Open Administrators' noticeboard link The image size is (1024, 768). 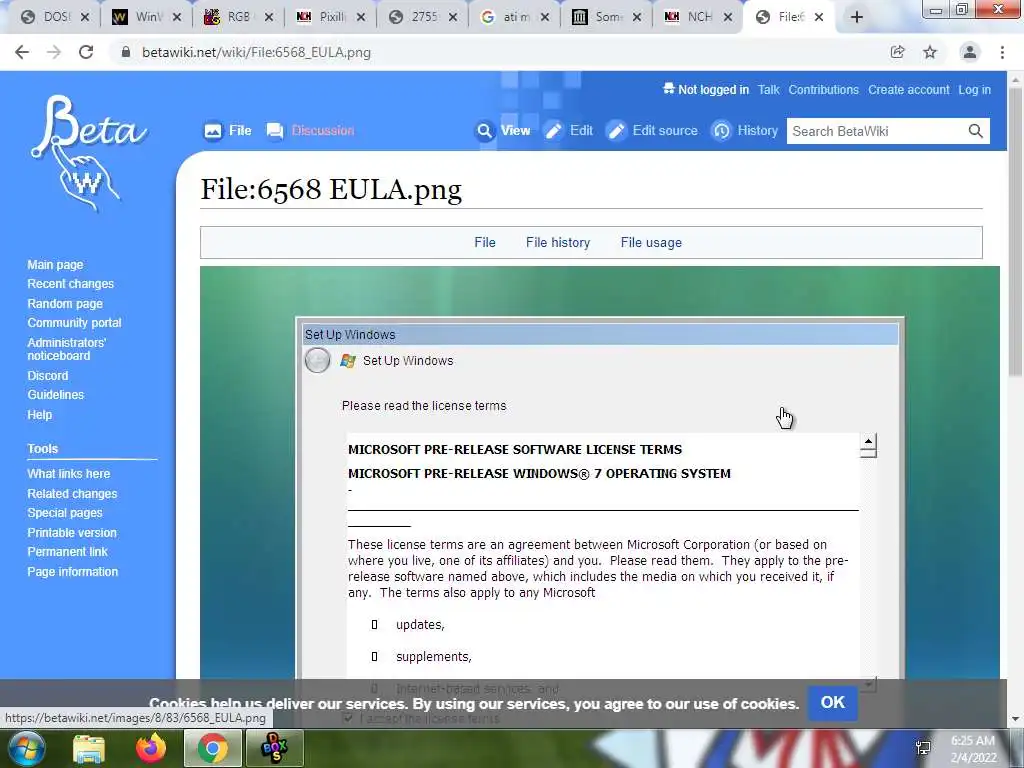(x=66, y=349)
